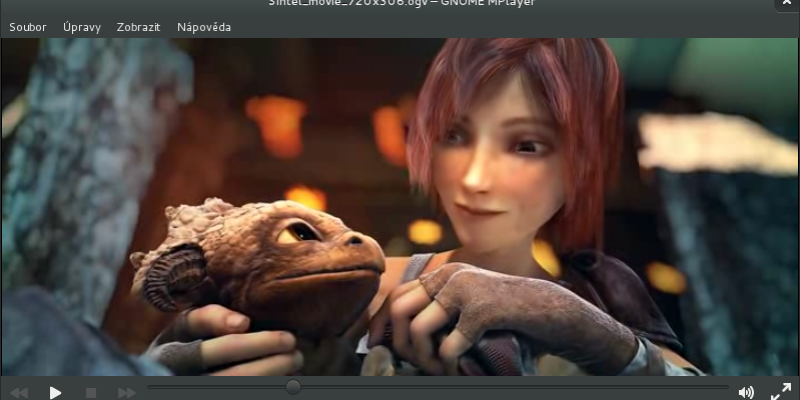This screenshot has width=800, height=400.
Task: Expand the Zobrazit menu
Action: (138, 27)
